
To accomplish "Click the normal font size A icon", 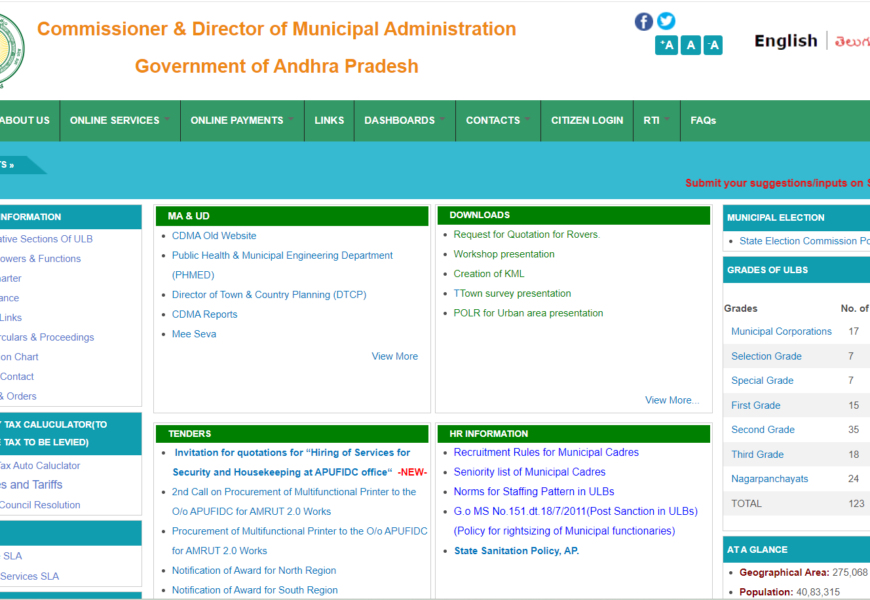I will 690,45.
